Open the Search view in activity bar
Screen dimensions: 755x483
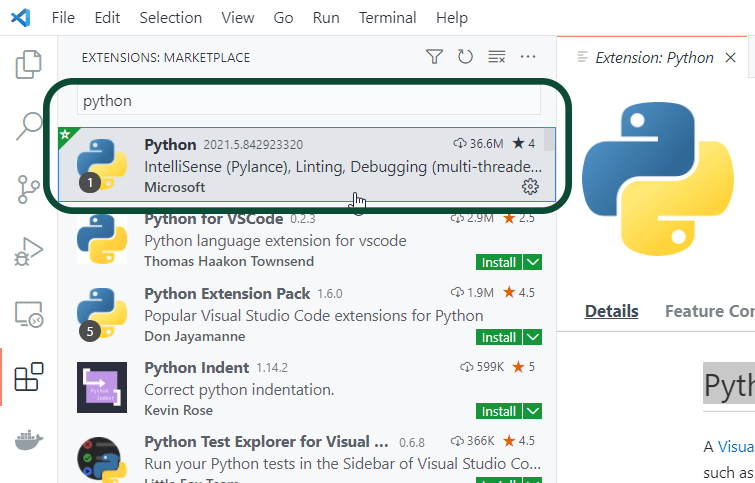pyautogui.click(x=28, y=126)
